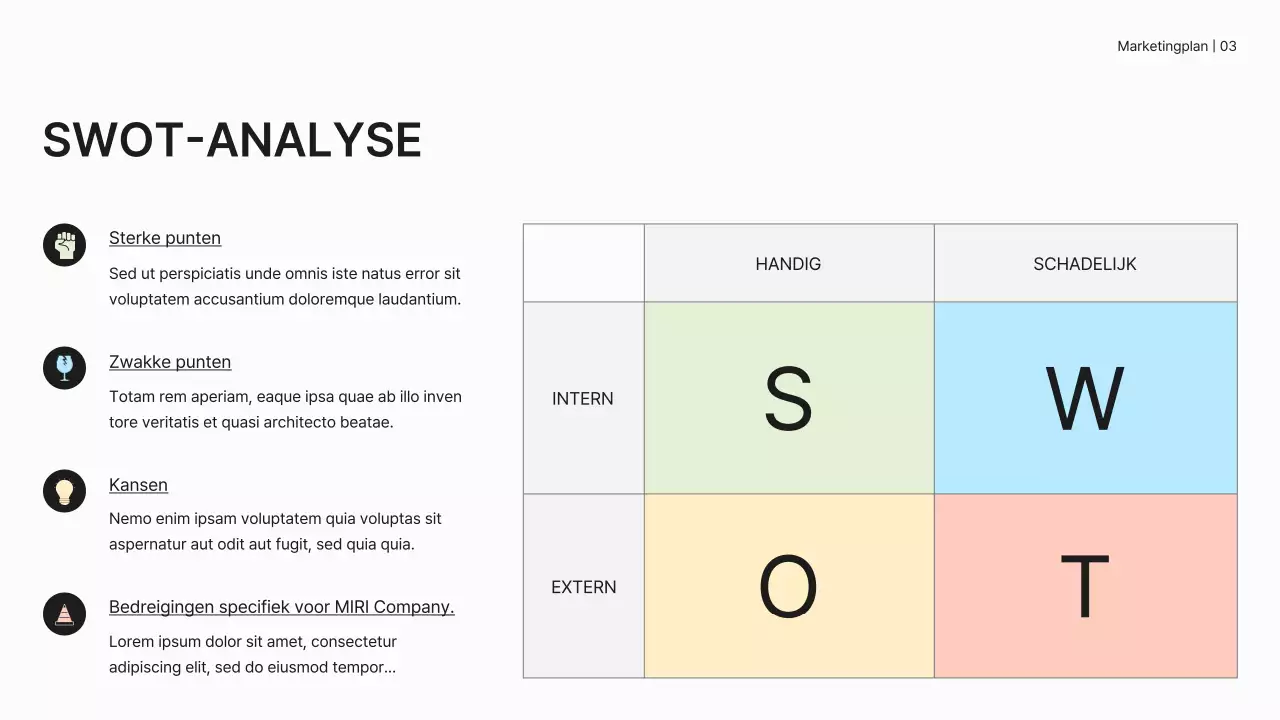The image size is (1280, 720).
Task: Select the INTERN row header
Action: tap(583, 398)
